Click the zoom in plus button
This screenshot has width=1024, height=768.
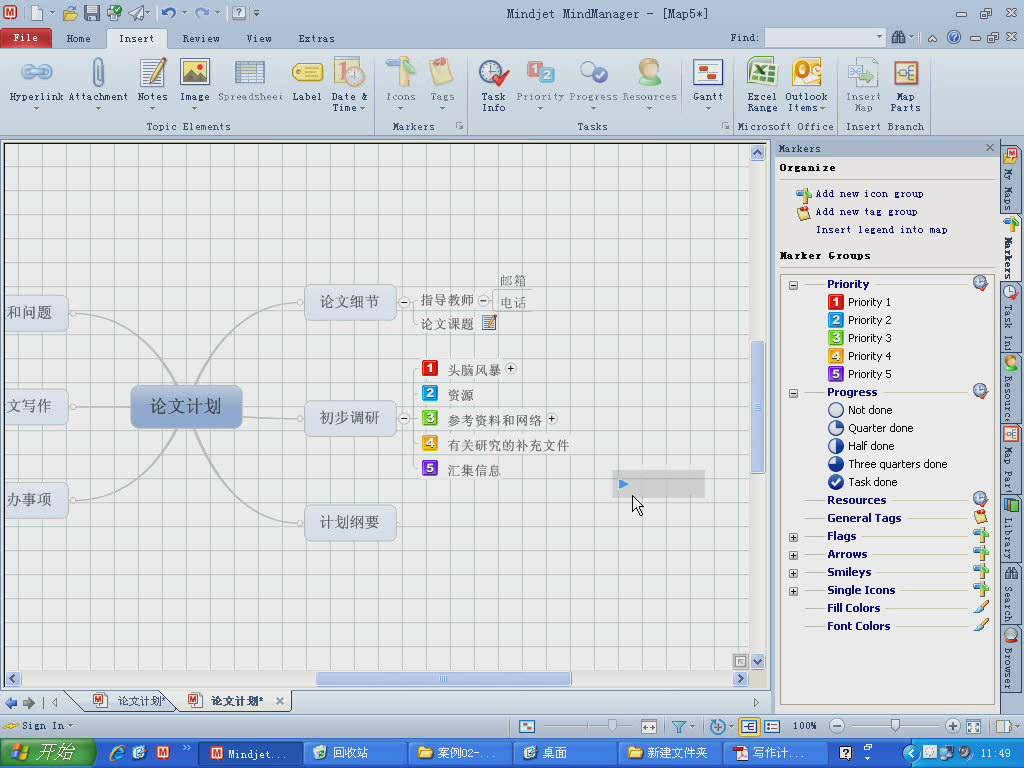[952, 726]
